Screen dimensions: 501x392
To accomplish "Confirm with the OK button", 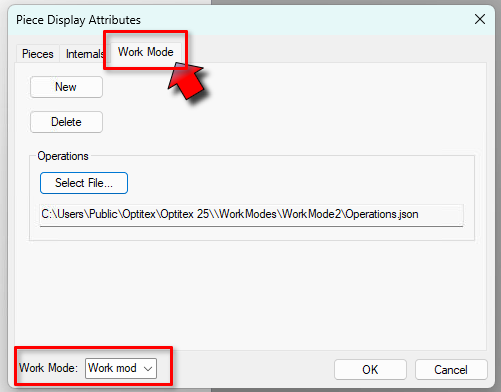I will click(370, 370).
